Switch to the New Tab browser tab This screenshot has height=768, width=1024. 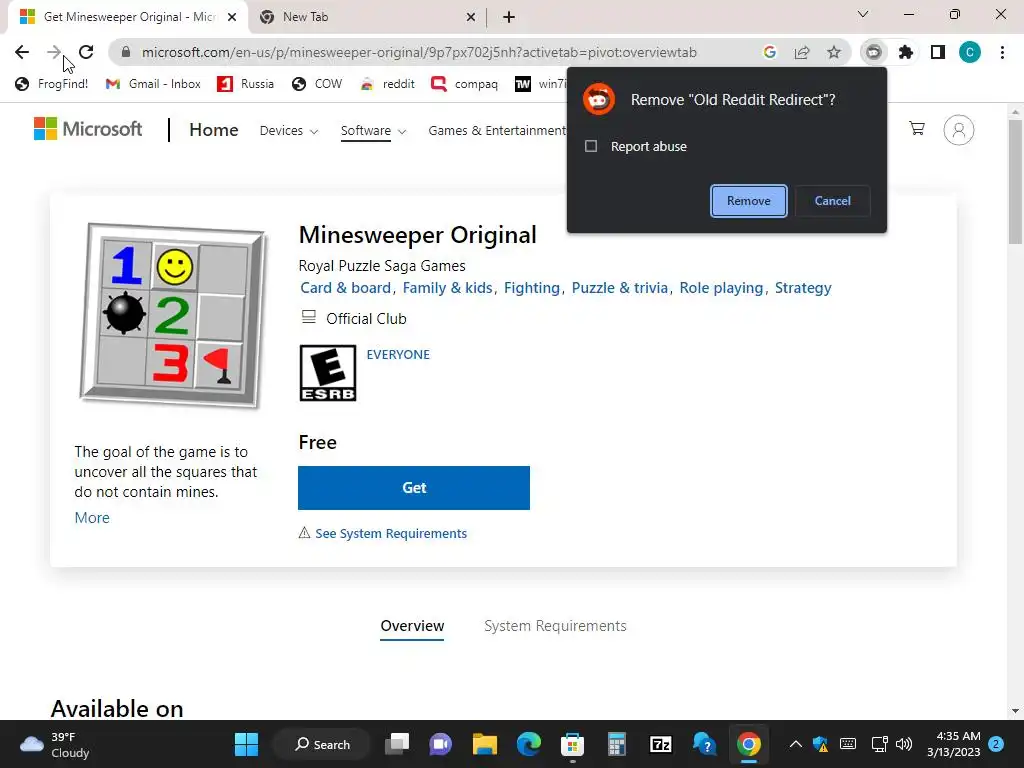pos(366,17)
